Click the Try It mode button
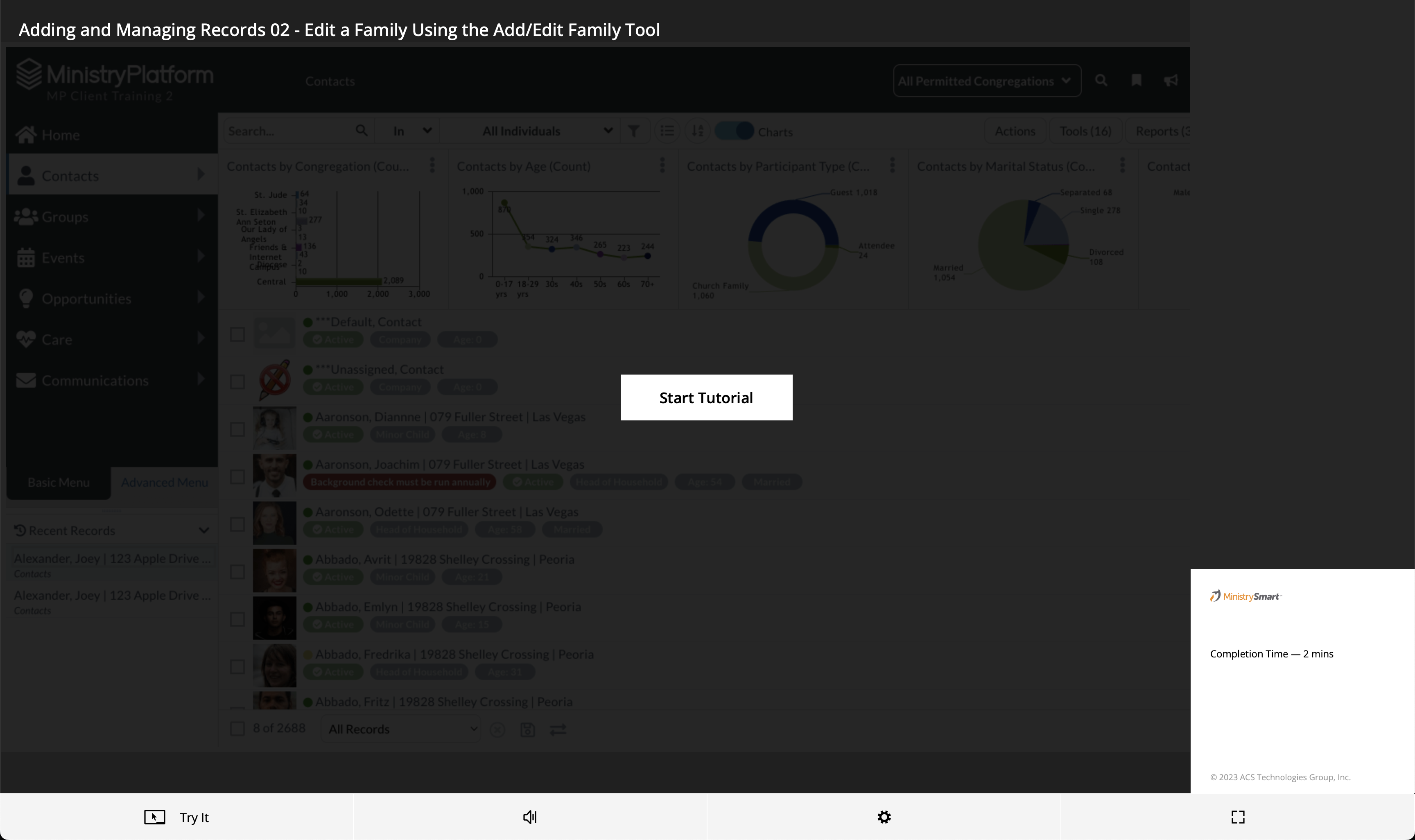The image size is (1415, 840). (176, 817)
